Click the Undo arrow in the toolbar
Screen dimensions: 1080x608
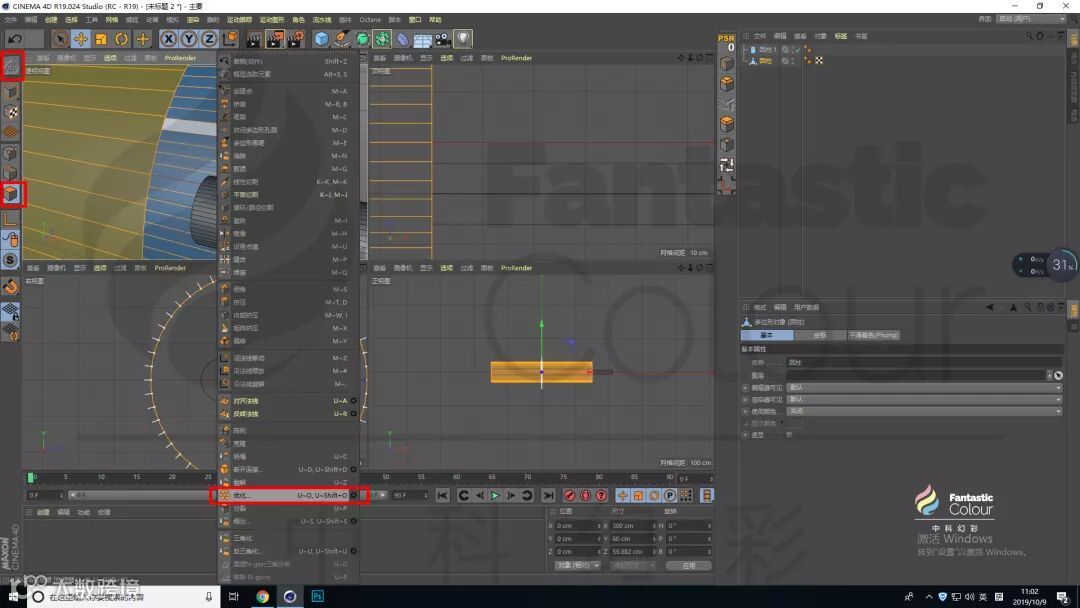coord(14,39)
